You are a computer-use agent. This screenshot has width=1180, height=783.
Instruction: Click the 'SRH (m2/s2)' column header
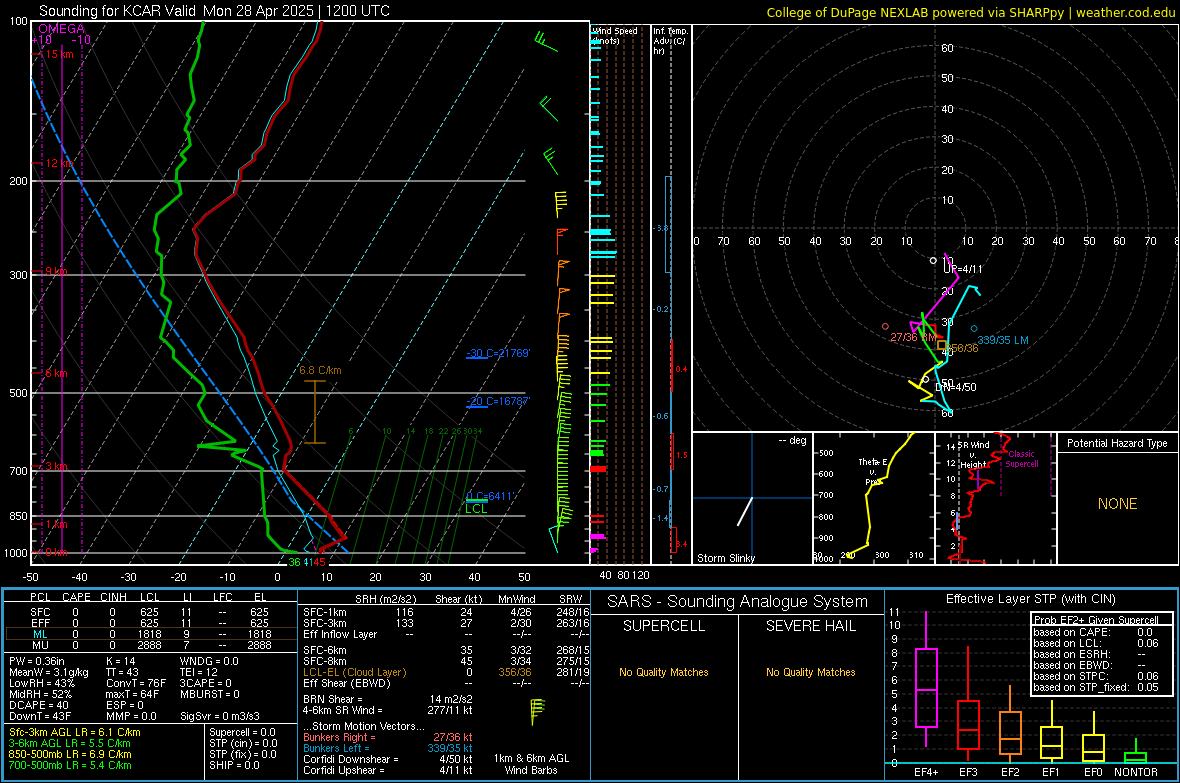click(385, 599)
